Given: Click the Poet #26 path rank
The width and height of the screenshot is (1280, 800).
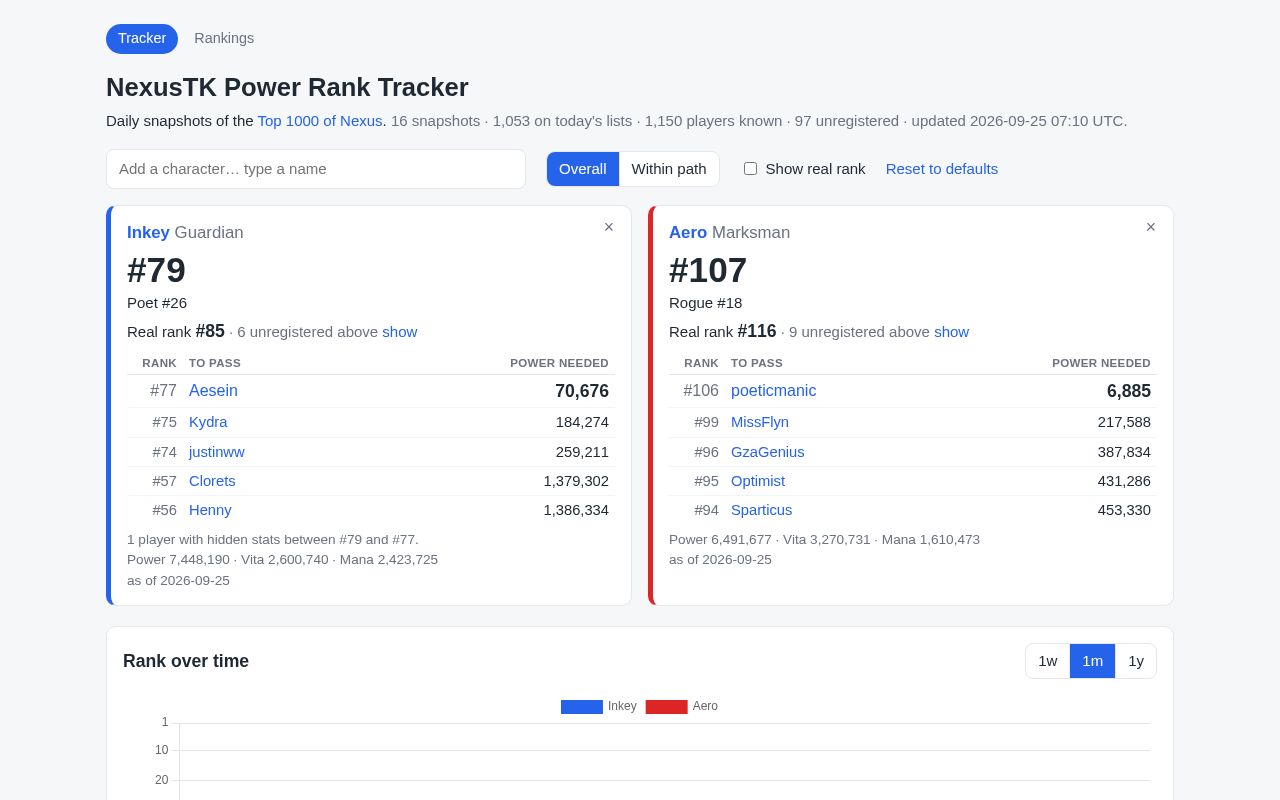Looking at the screenshot, I should [x=157, y=303].
